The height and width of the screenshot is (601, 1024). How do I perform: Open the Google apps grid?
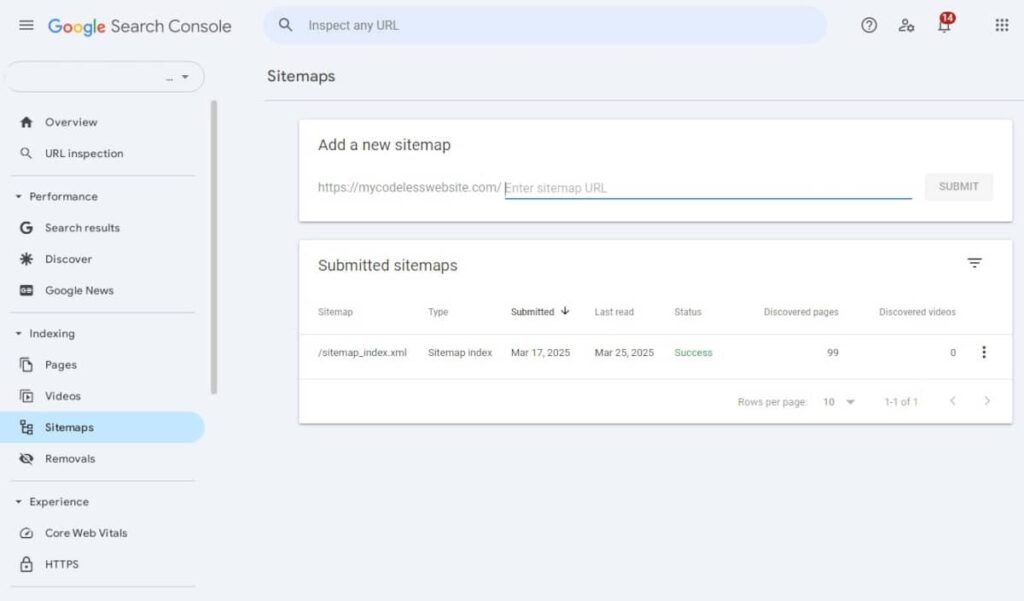coord(1001,25)
